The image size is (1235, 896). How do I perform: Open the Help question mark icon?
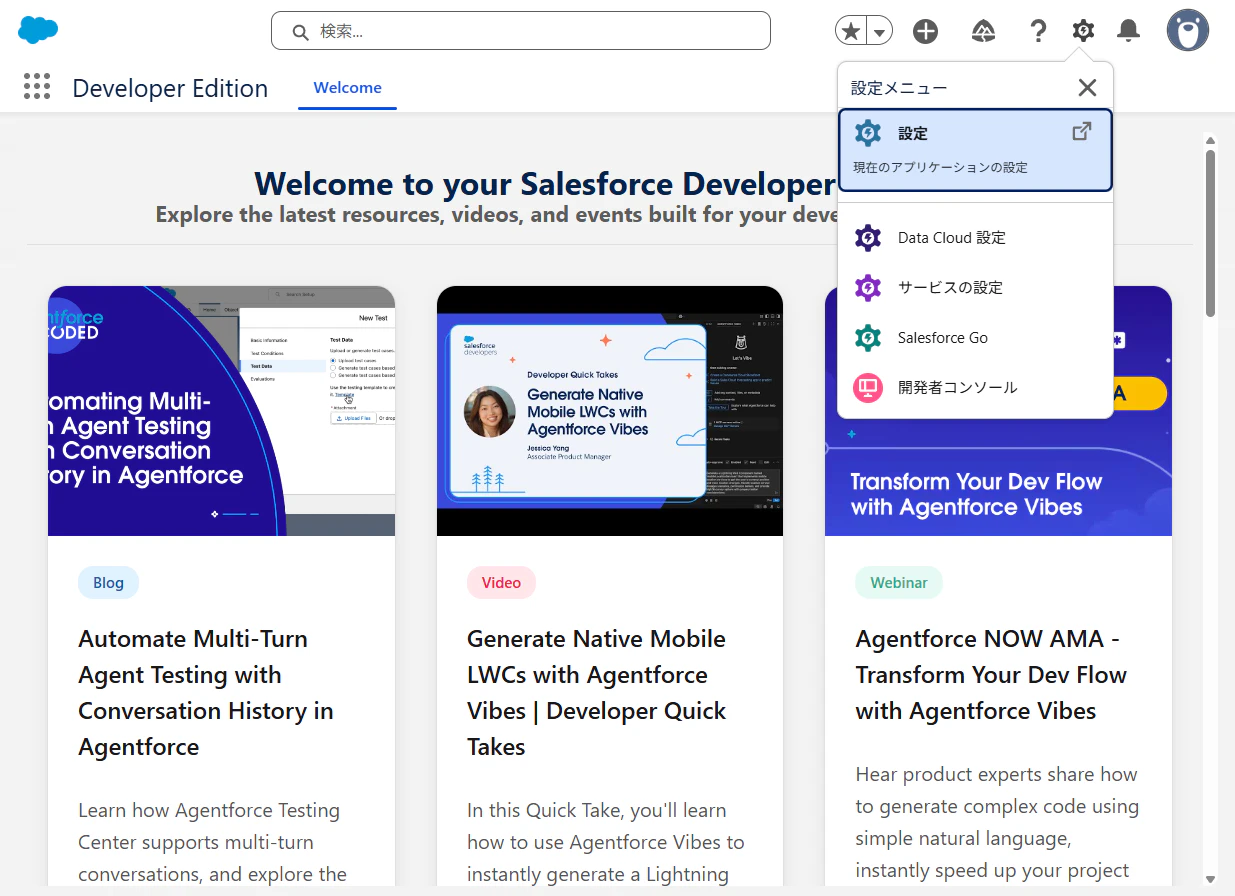pos(1038,31)
